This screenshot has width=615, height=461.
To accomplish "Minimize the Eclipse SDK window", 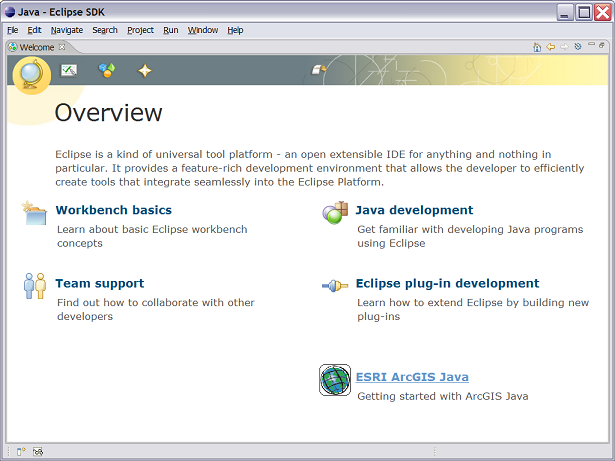I will click(565, 13).
